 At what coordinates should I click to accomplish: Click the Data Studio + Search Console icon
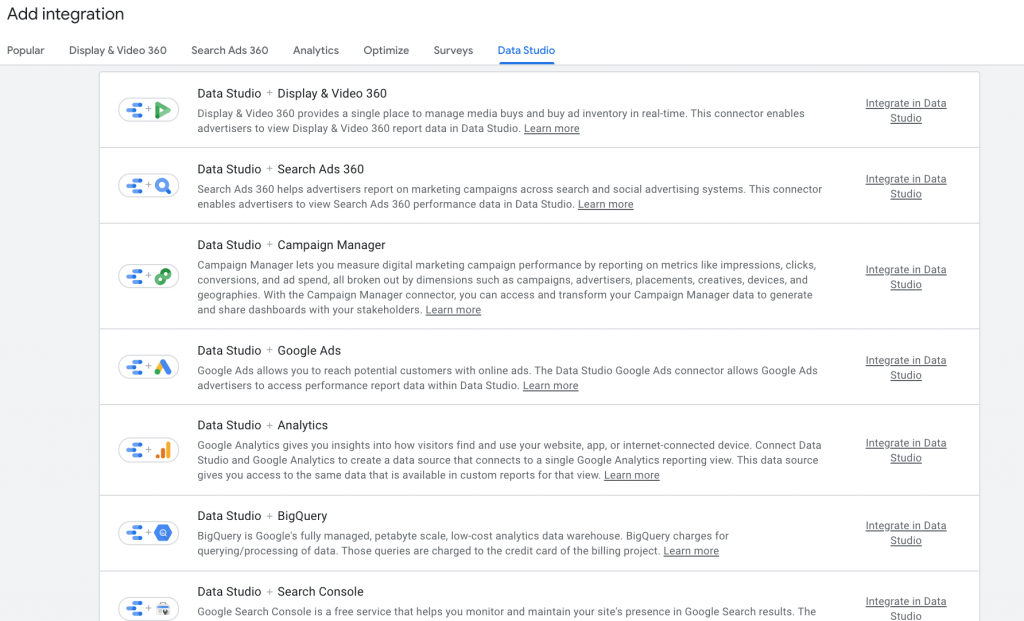pyautogui.click(x=148, y=609)
